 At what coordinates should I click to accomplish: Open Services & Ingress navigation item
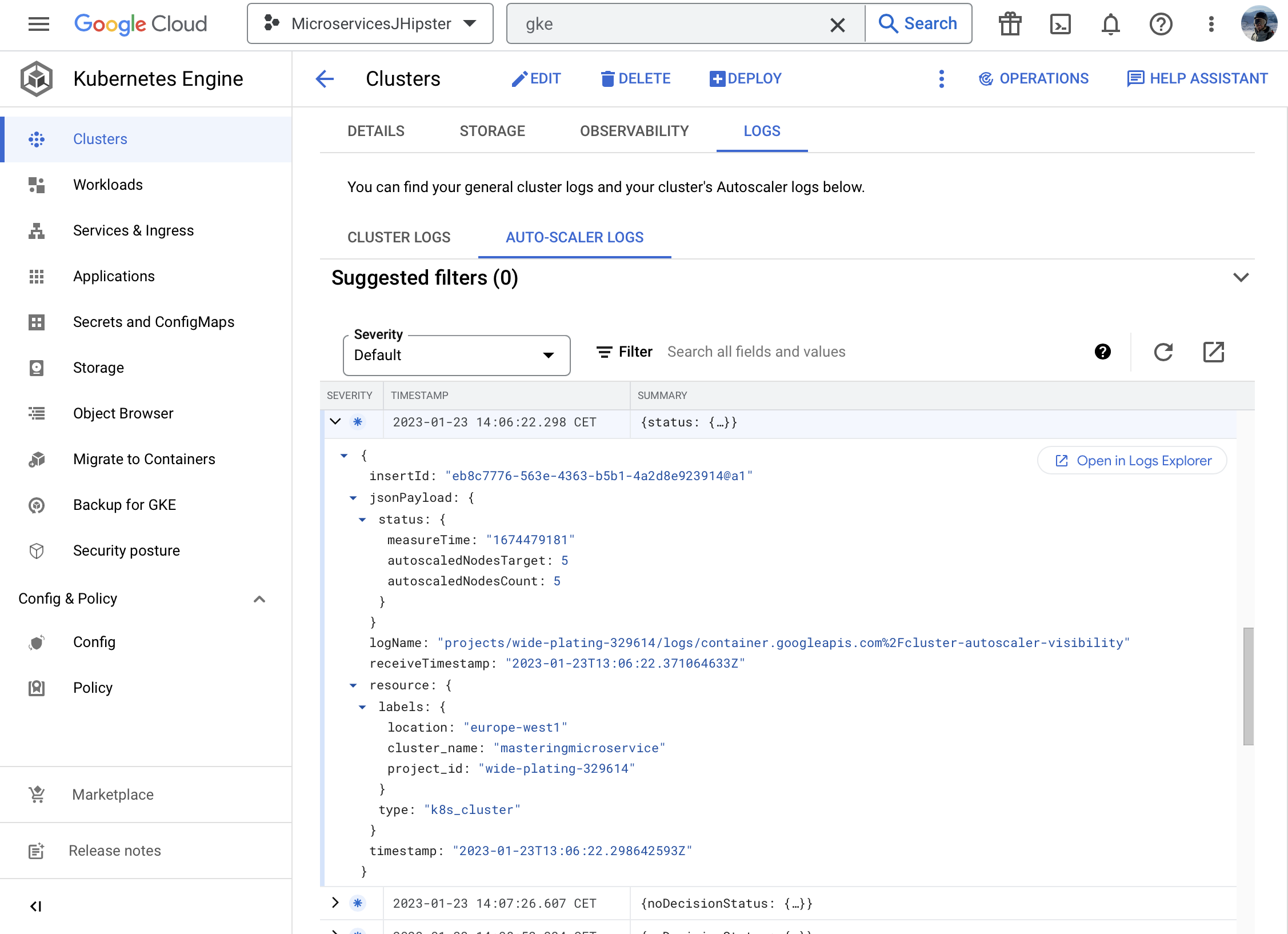coord(133,230)
